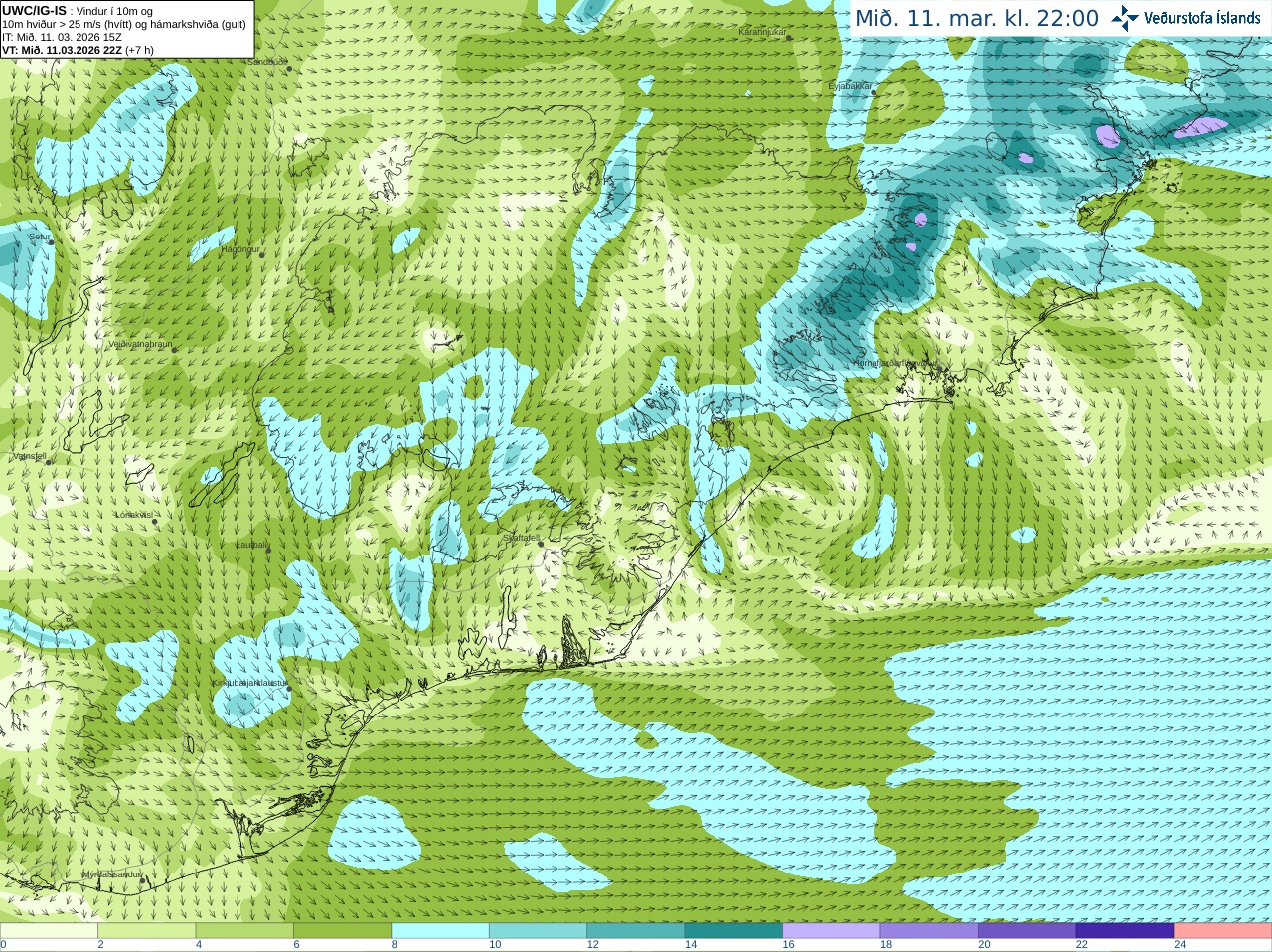Click the legend value 14
The height and width of the screenshot is (952, 1272).
point(691,945)
